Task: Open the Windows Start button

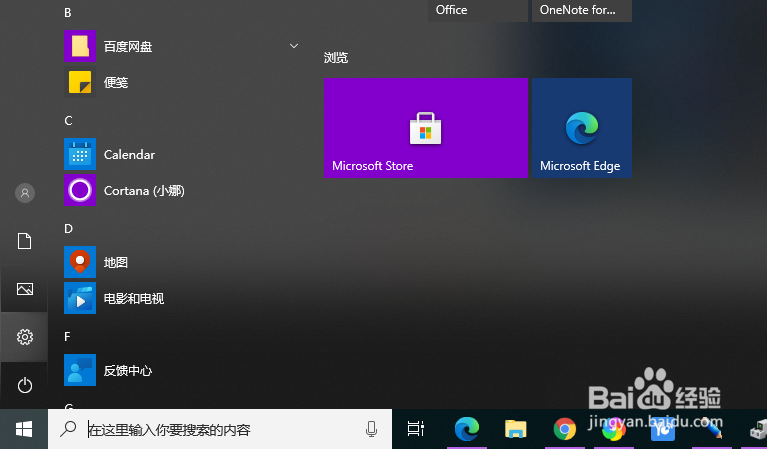Action: (x=23, y=429)
